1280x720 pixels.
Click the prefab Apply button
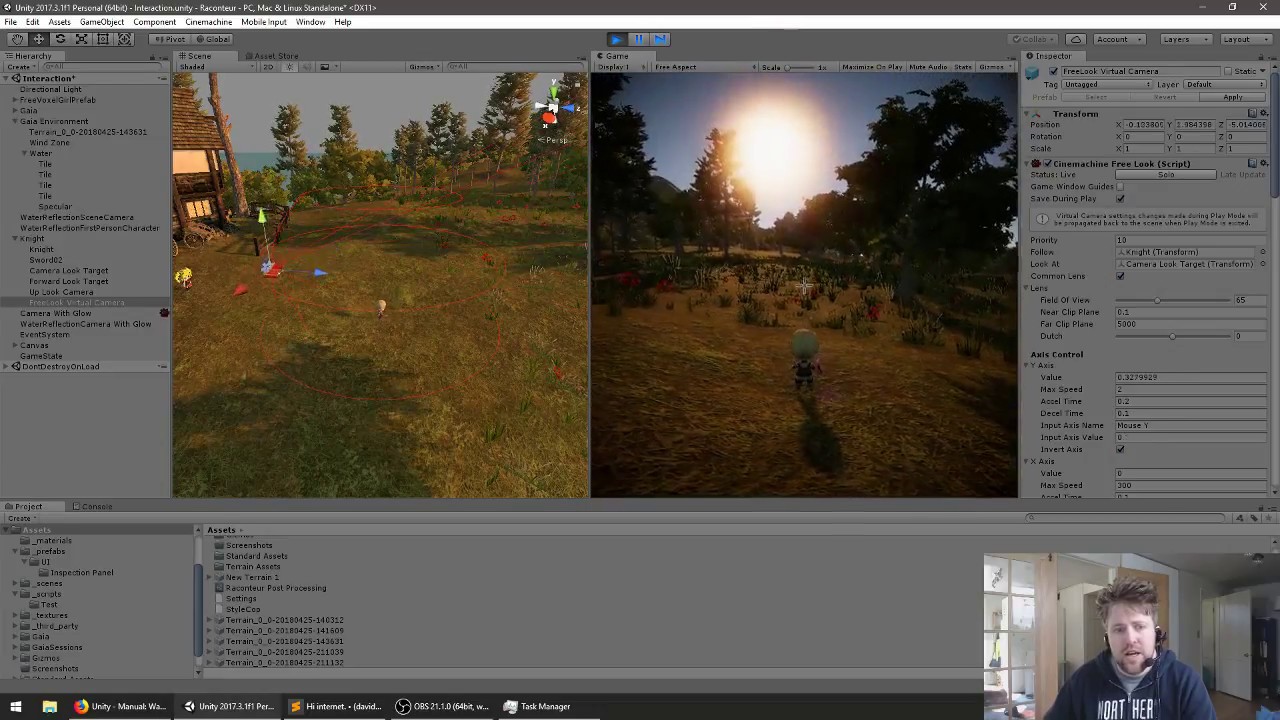click(1232, 98)
